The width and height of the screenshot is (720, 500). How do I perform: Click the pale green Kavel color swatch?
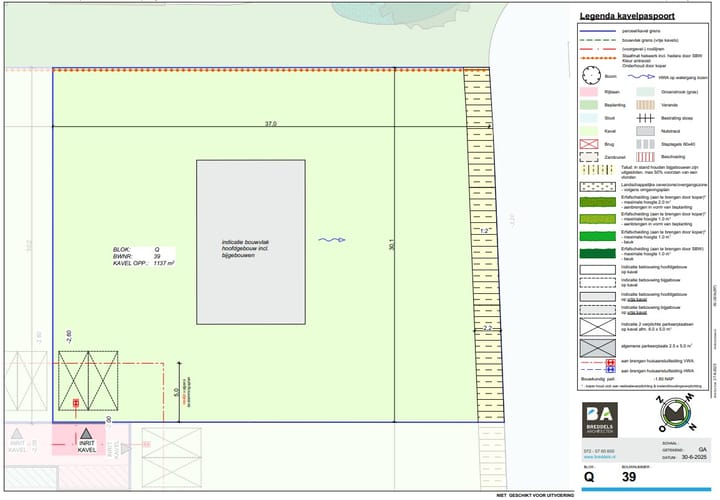tap(589, 131)
